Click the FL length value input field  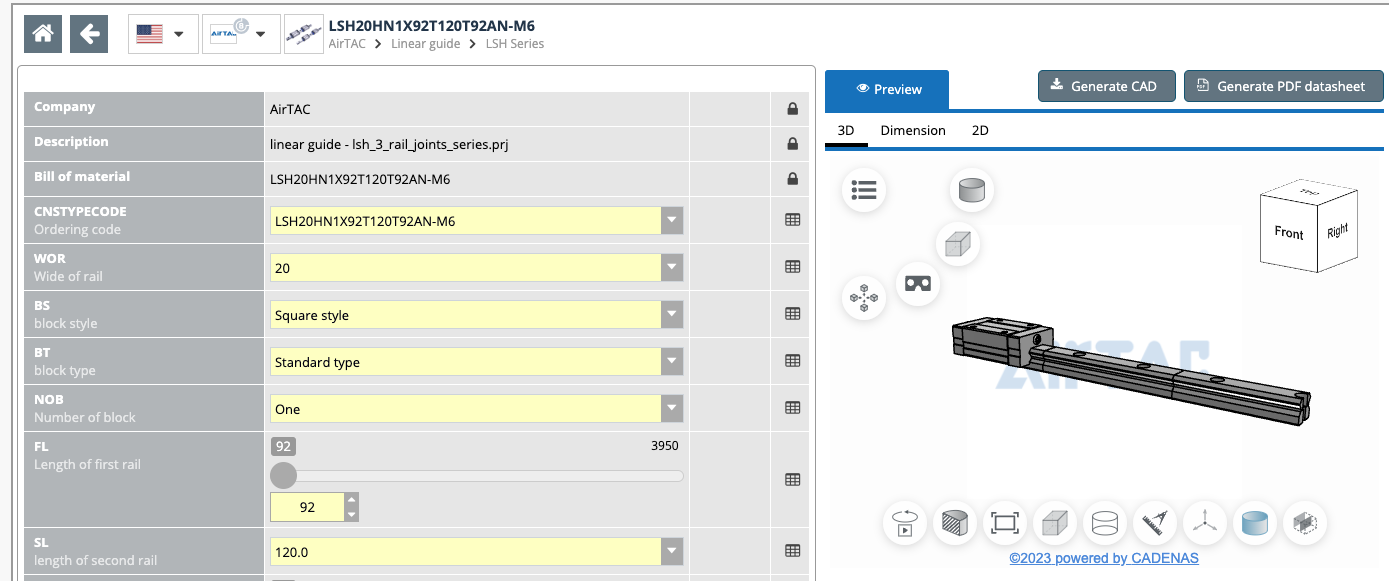(x=307, y=507)
